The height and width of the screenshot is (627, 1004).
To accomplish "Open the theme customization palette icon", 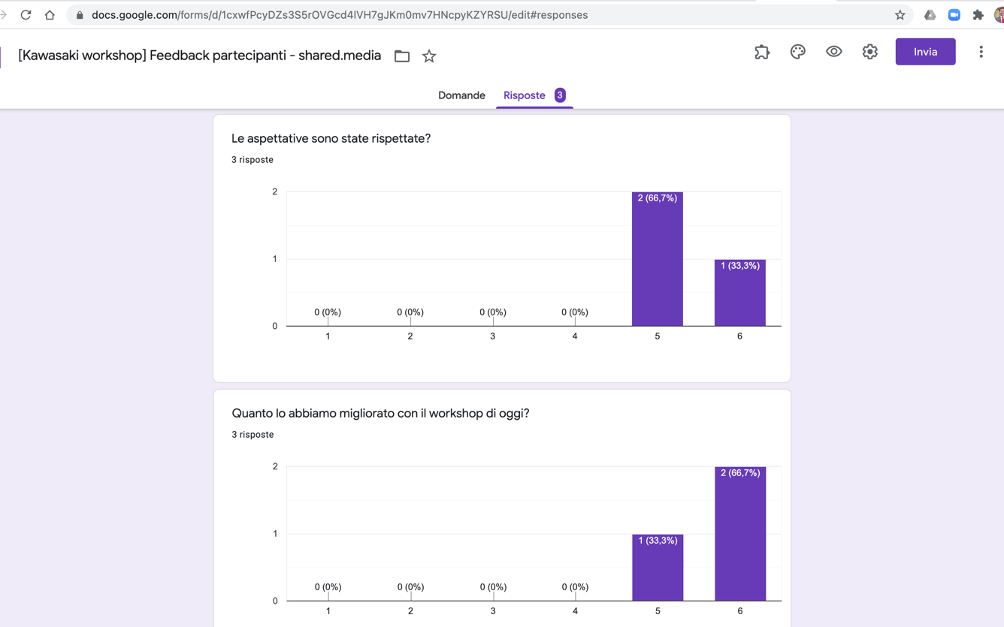I will pyautogui.click(x=797, y=52).
